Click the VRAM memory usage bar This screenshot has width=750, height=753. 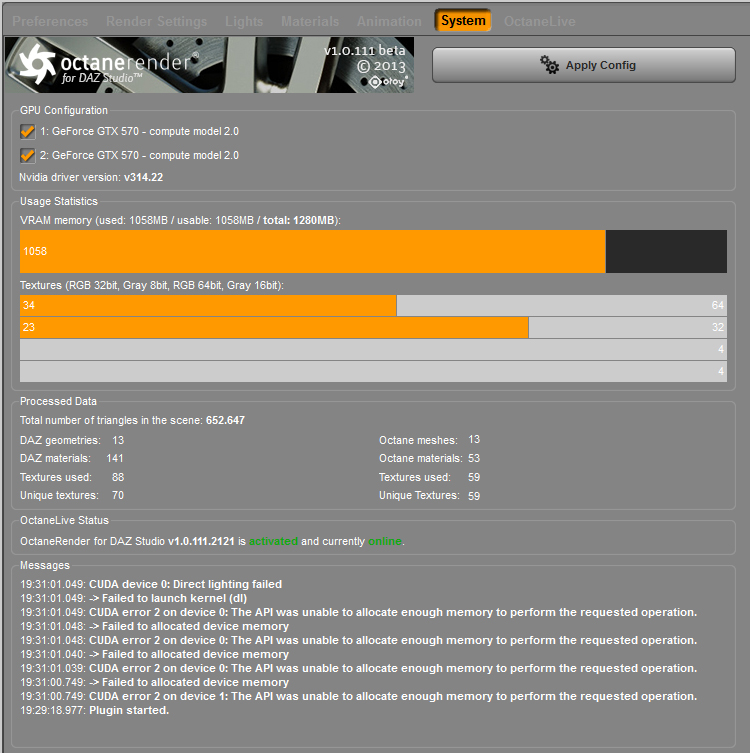tap(373, 251)
